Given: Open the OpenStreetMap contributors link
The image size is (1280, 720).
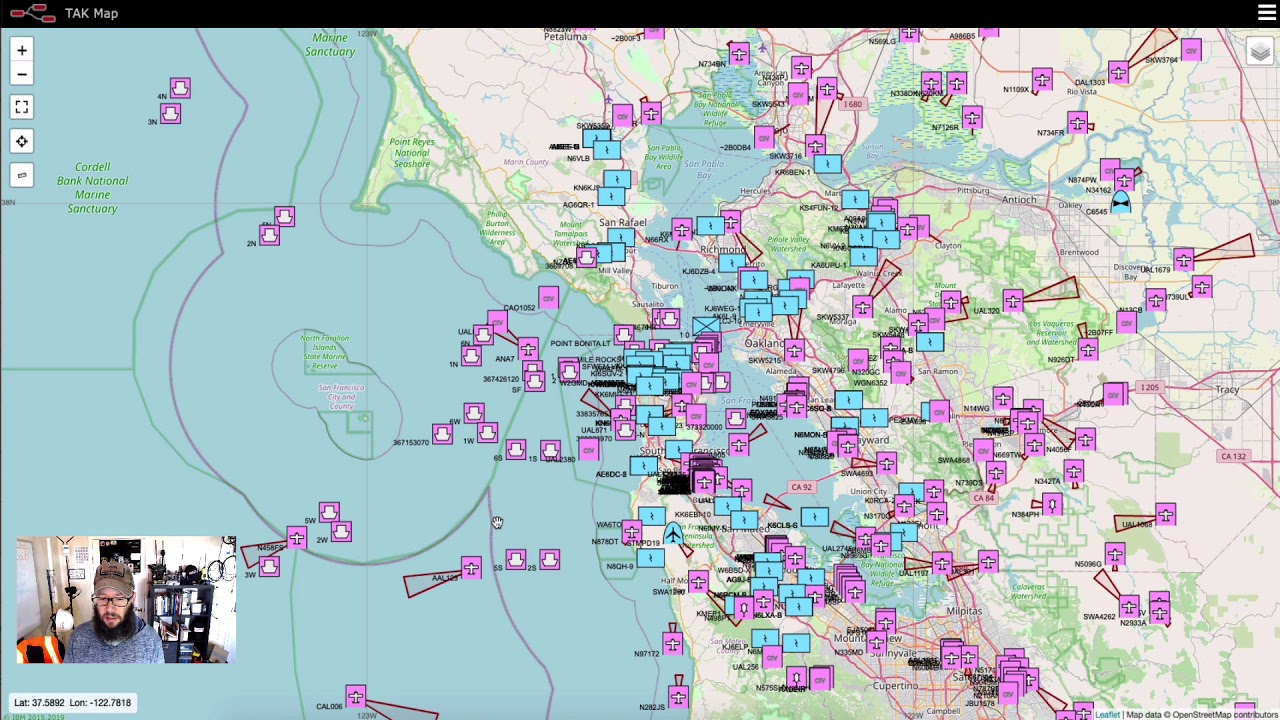Looking at the screenshot, I should coord(1225,714).
